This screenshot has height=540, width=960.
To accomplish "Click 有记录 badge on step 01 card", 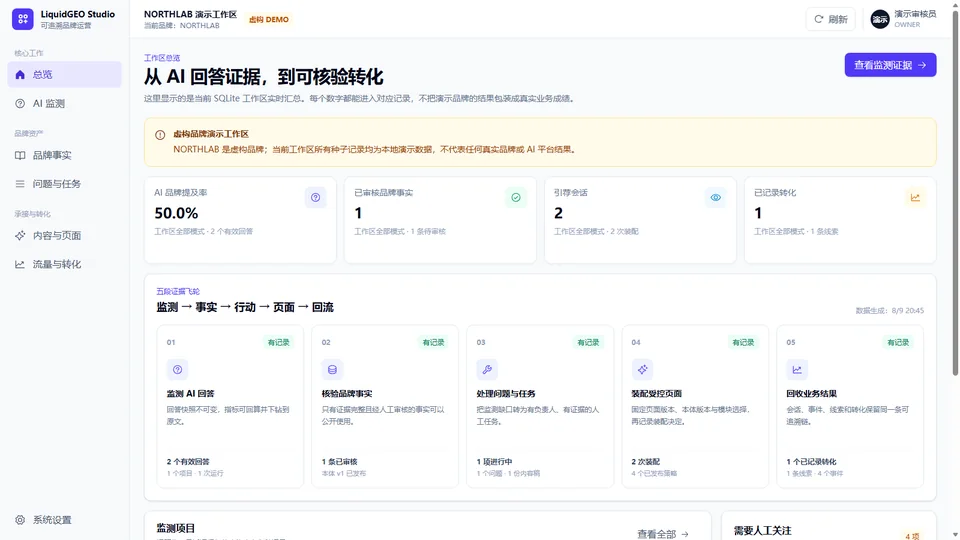I will 279,342.
